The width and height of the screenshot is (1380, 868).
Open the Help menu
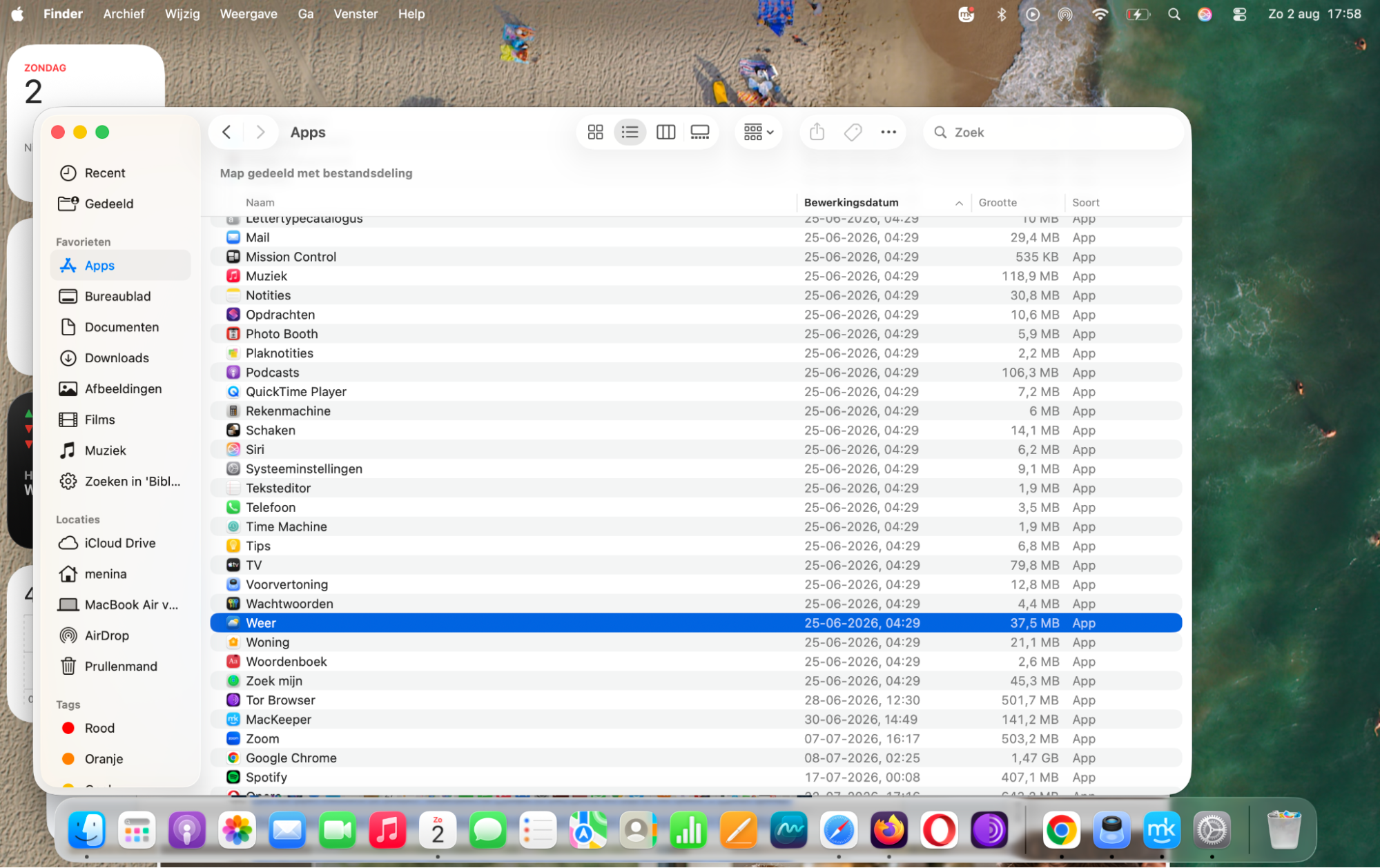click(411, 14)
